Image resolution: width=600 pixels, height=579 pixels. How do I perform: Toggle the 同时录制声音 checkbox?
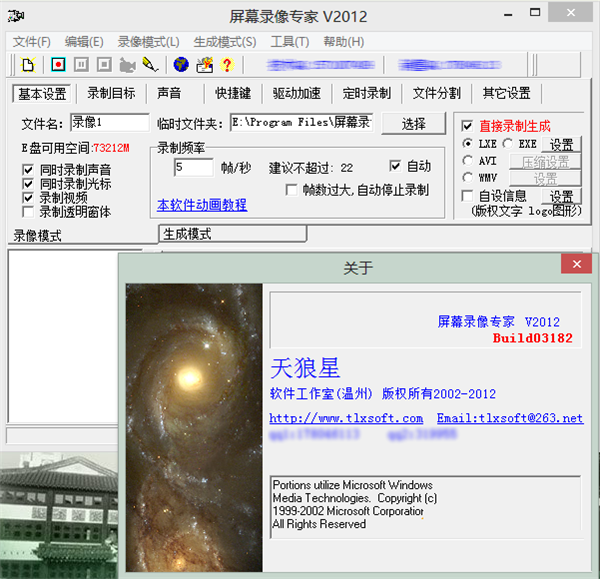tap(28, 170)
